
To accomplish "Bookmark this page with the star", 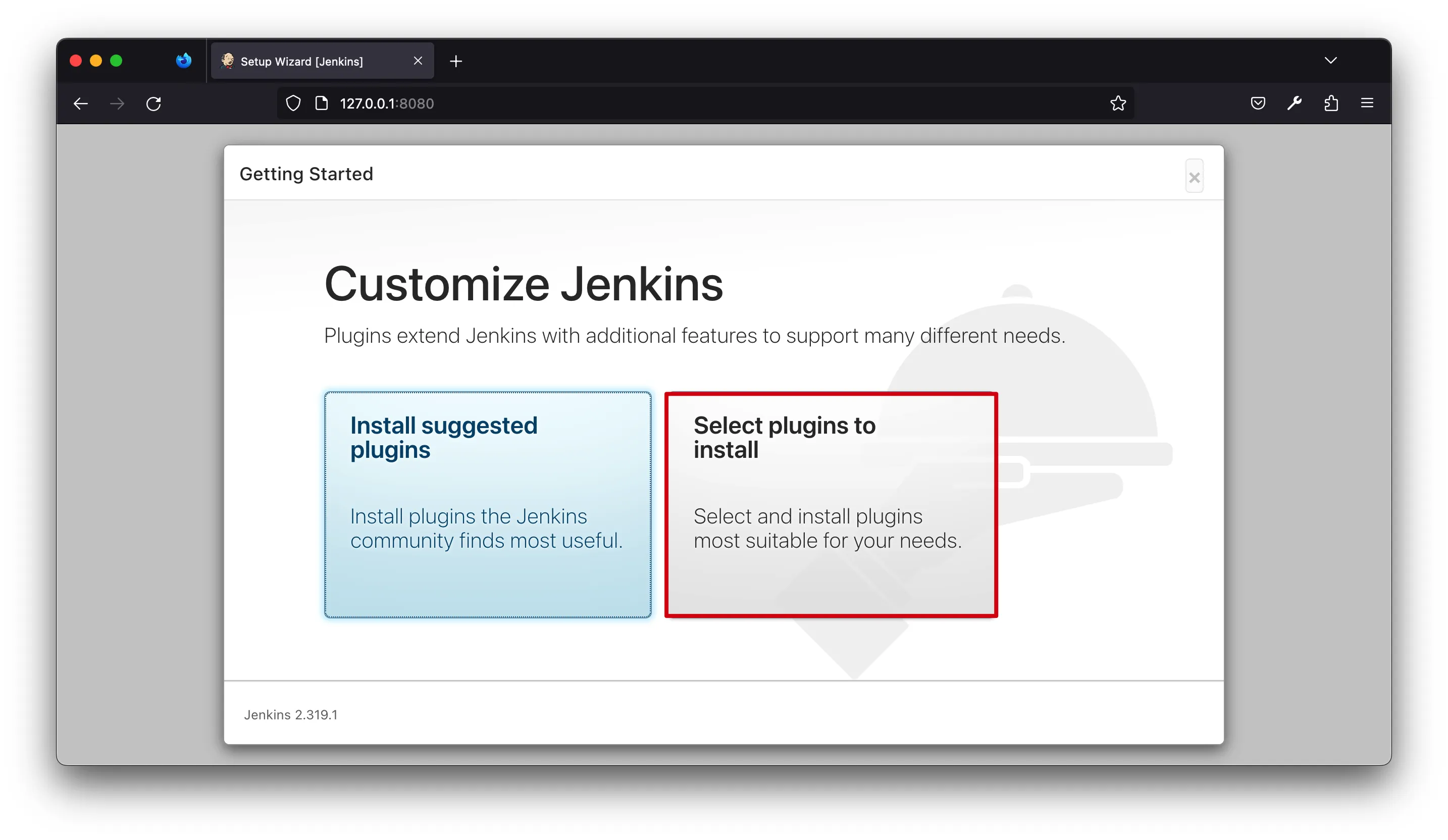I will [1118, 103].
